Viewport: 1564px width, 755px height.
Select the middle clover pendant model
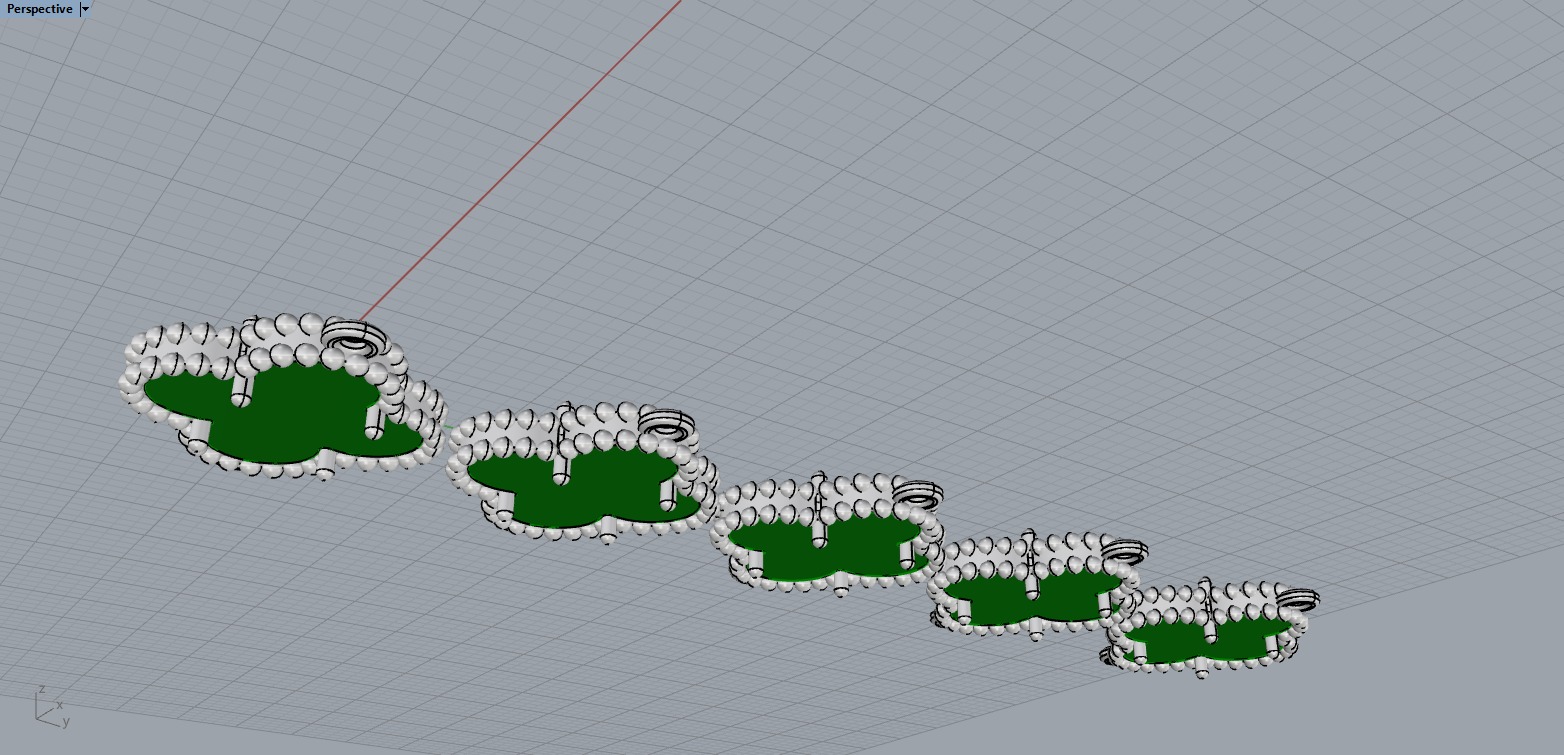click(827, 536)
